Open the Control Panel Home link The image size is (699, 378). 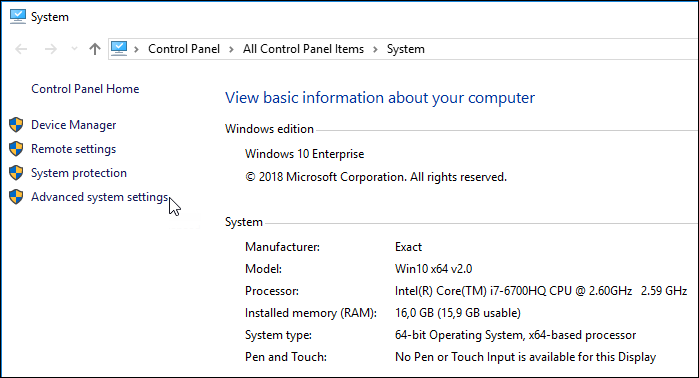click(x=85, y=89)
